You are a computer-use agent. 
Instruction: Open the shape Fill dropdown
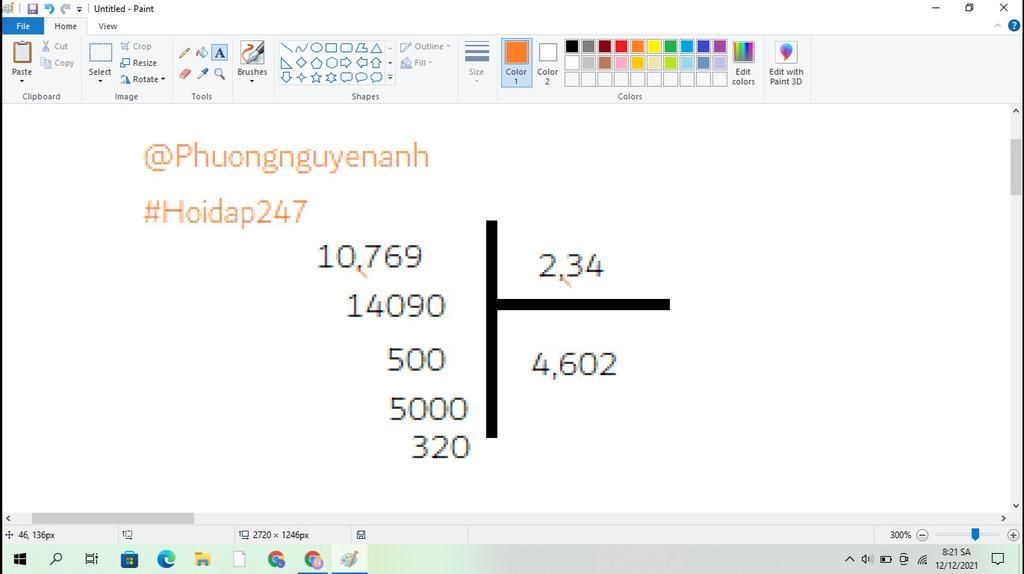click(417, 63)
